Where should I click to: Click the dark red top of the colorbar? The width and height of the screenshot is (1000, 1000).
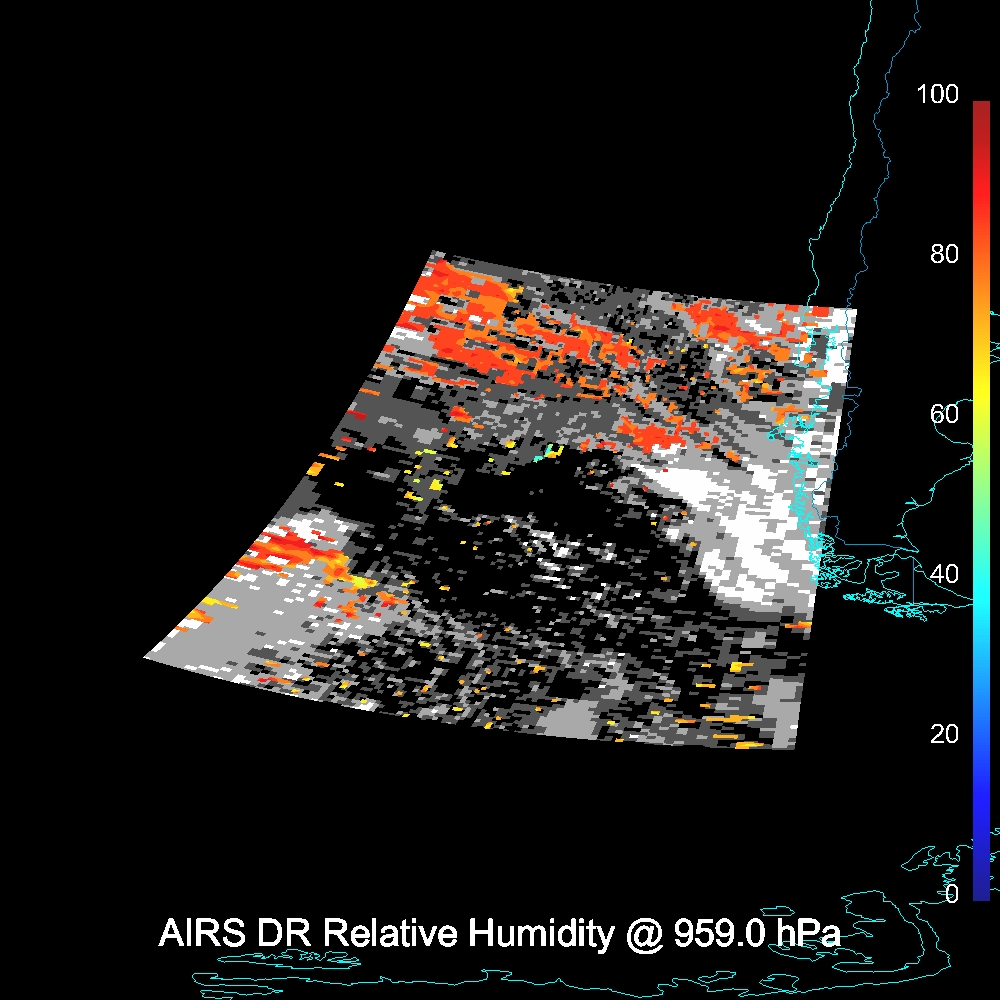tap(980, 108)
